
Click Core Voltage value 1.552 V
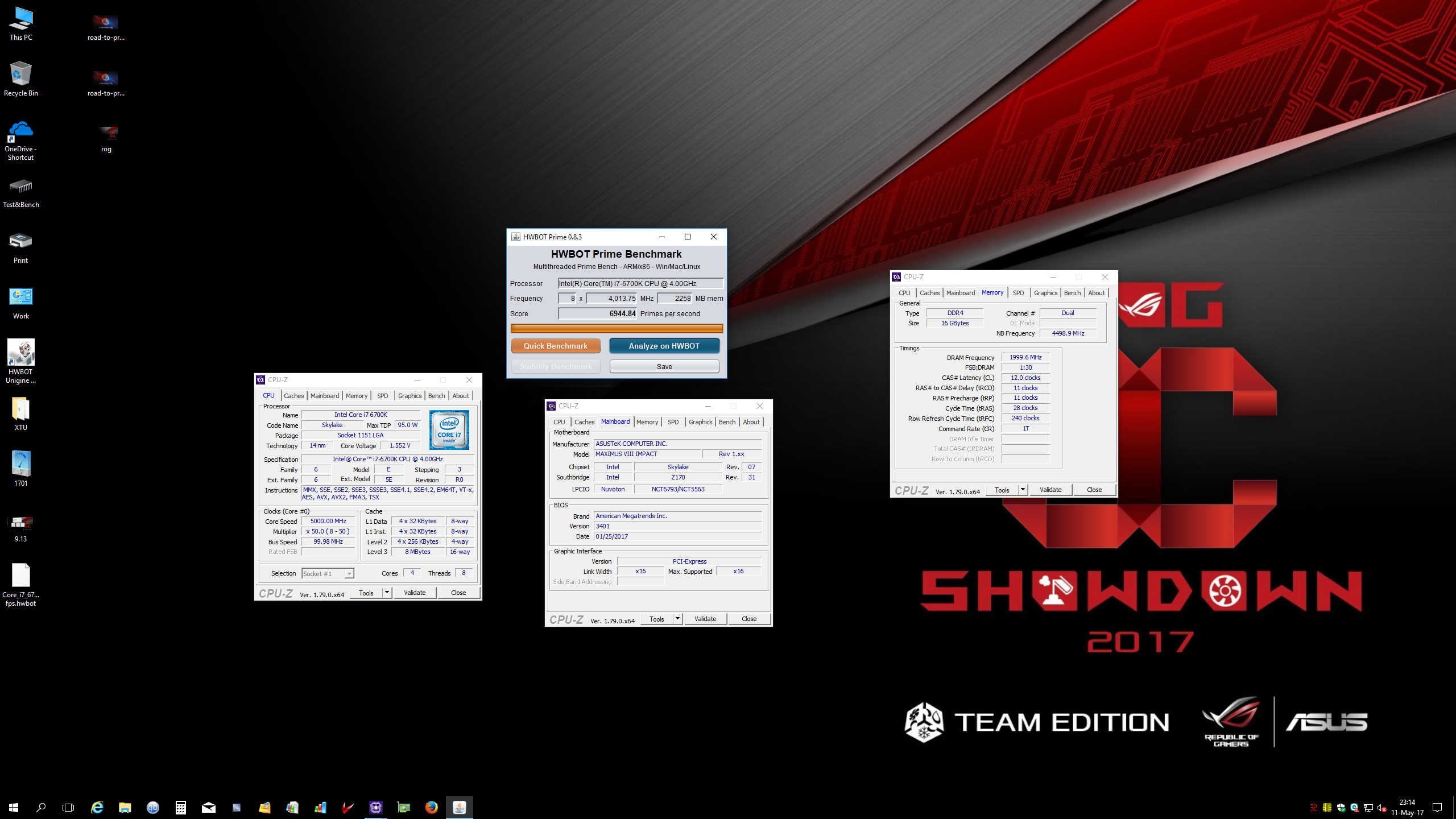pos(400,445)
